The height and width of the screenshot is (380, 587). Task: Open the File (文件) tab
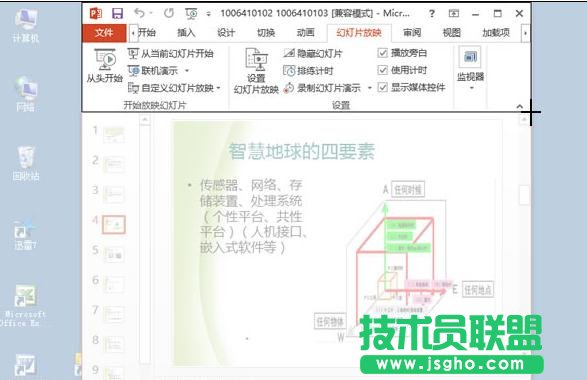(x=104, y=33)
